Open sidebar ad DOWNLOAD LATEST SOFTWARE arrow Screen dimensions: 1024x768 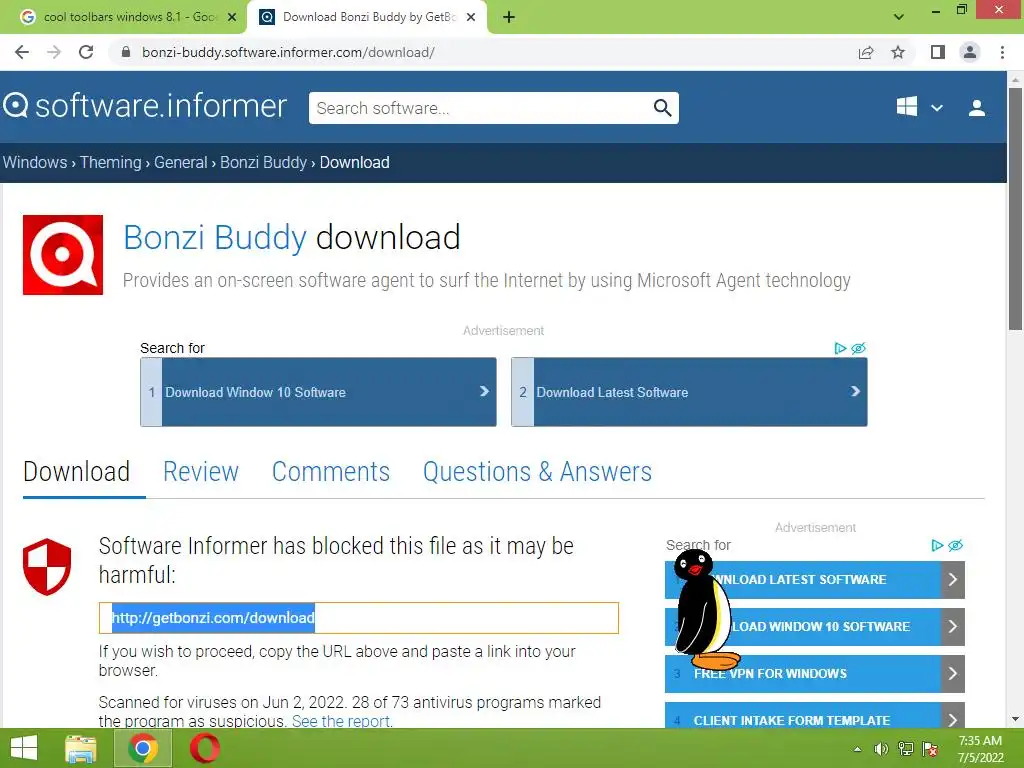pos(953,579)
